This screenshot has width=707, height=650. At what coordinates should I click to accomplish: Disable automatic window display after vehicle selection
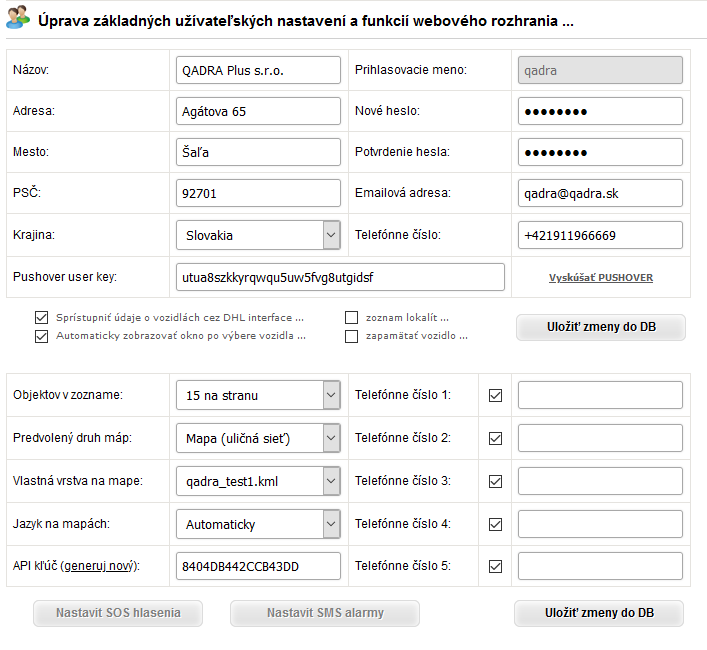pos(41,336)
